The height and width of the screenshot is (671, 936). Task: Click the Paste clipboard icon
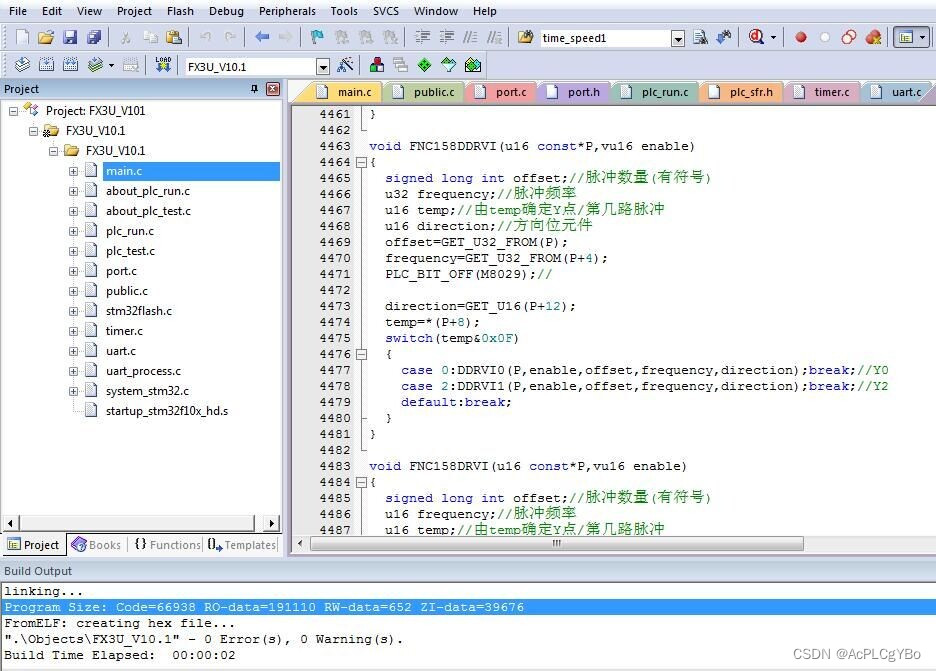[x=174, y=37]
